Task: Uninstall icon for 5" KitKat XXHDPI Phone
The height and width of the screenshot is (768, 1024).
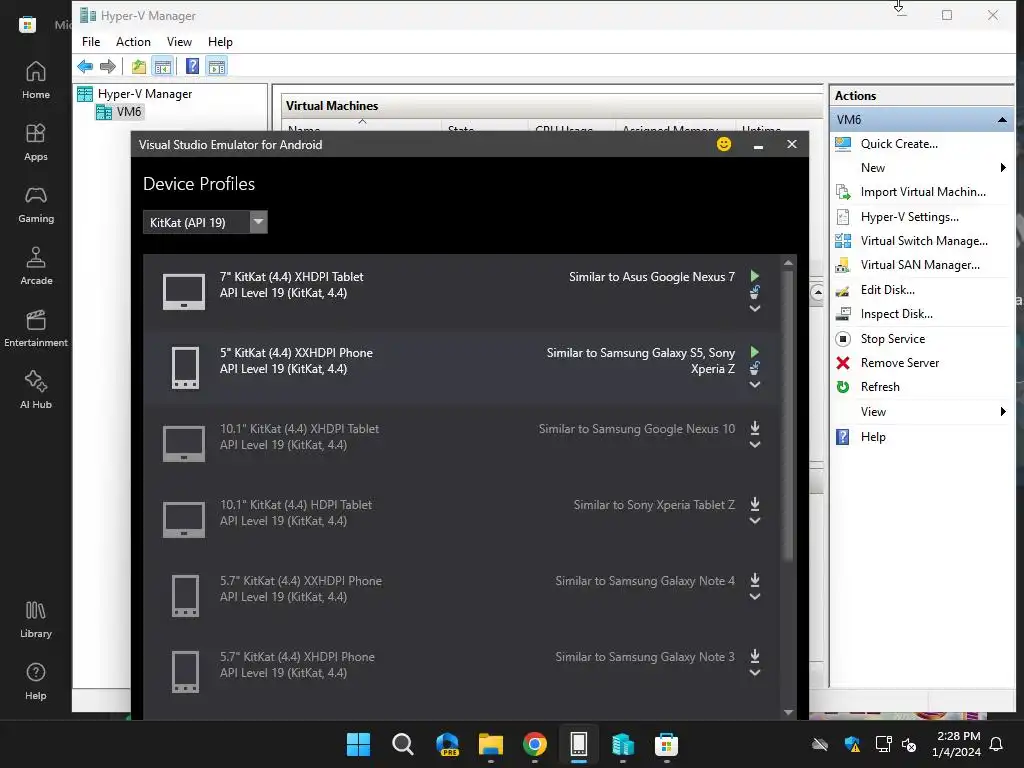Action: (x=754, y=368)
